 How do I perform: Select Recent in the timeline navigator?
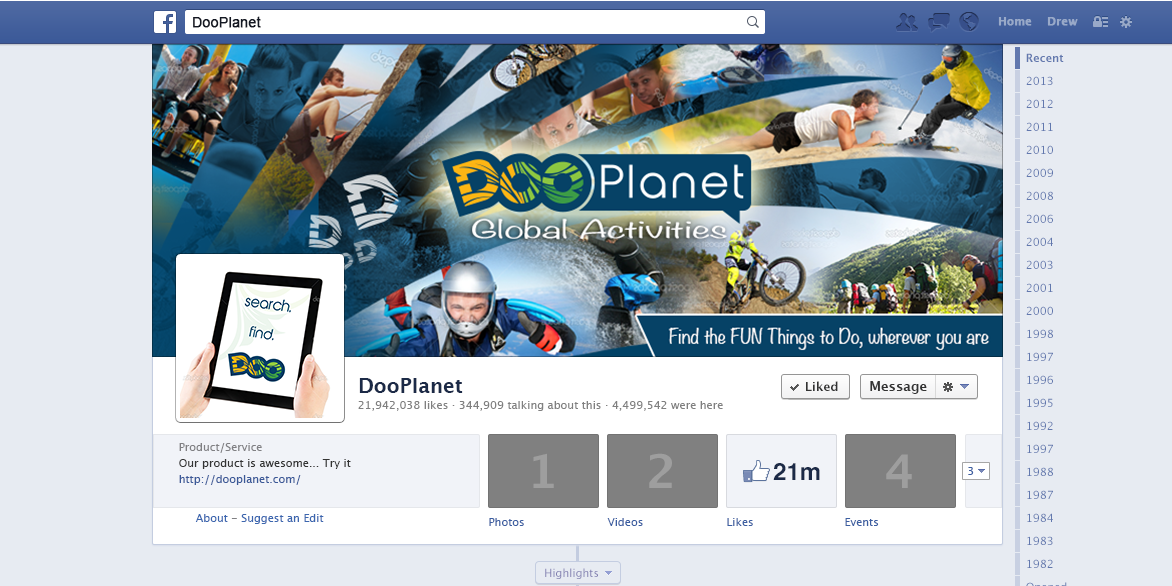pos(1044,58)
